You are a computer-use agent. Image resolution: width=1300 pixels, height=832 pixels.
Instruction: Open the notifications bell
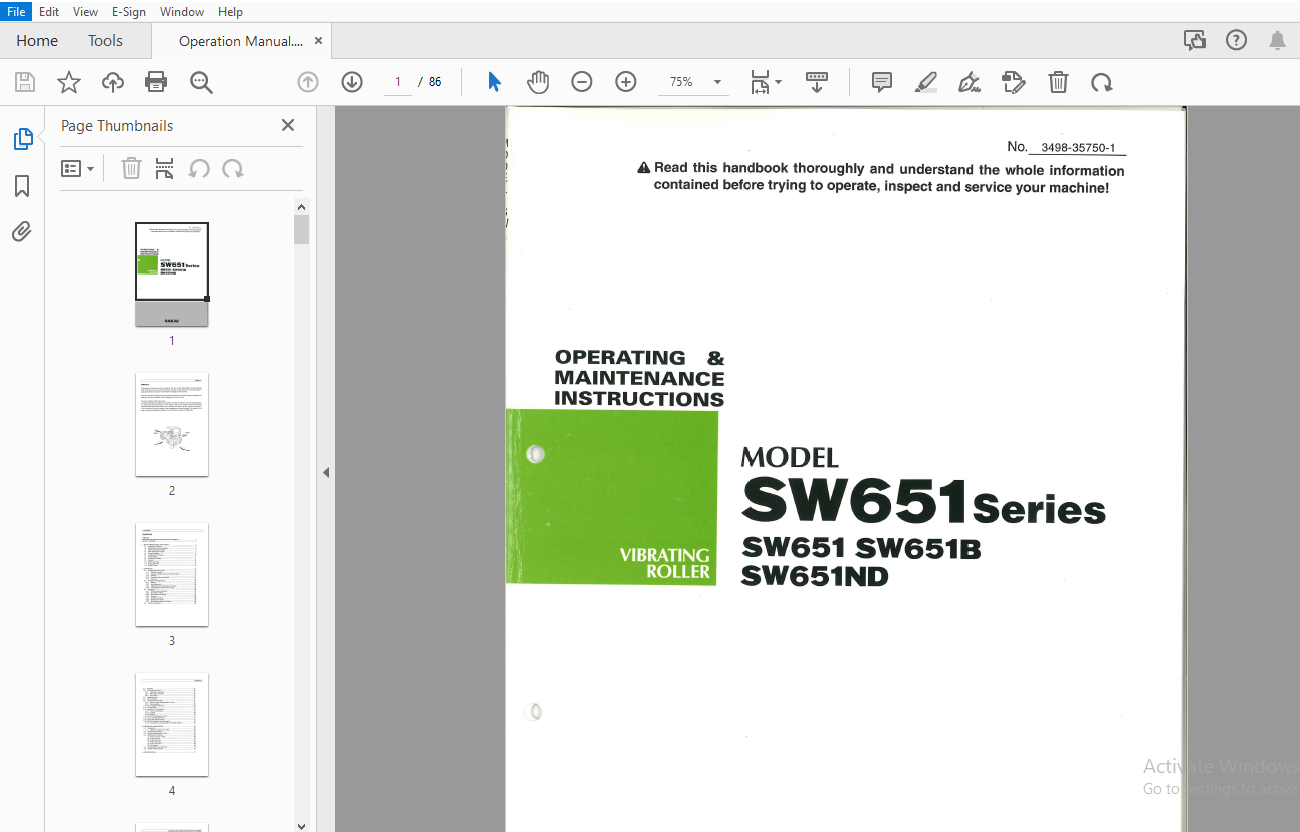coord(1277,40)
